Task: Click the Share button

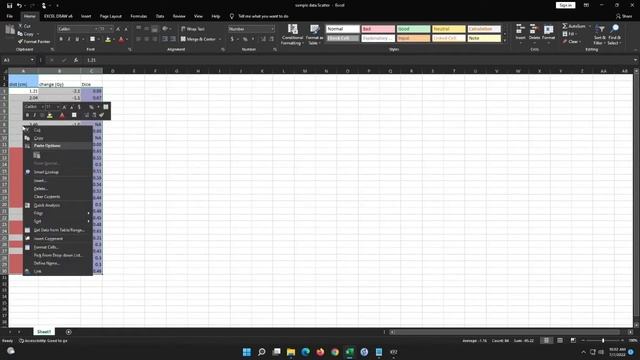Action: click(x=624, y=16)
